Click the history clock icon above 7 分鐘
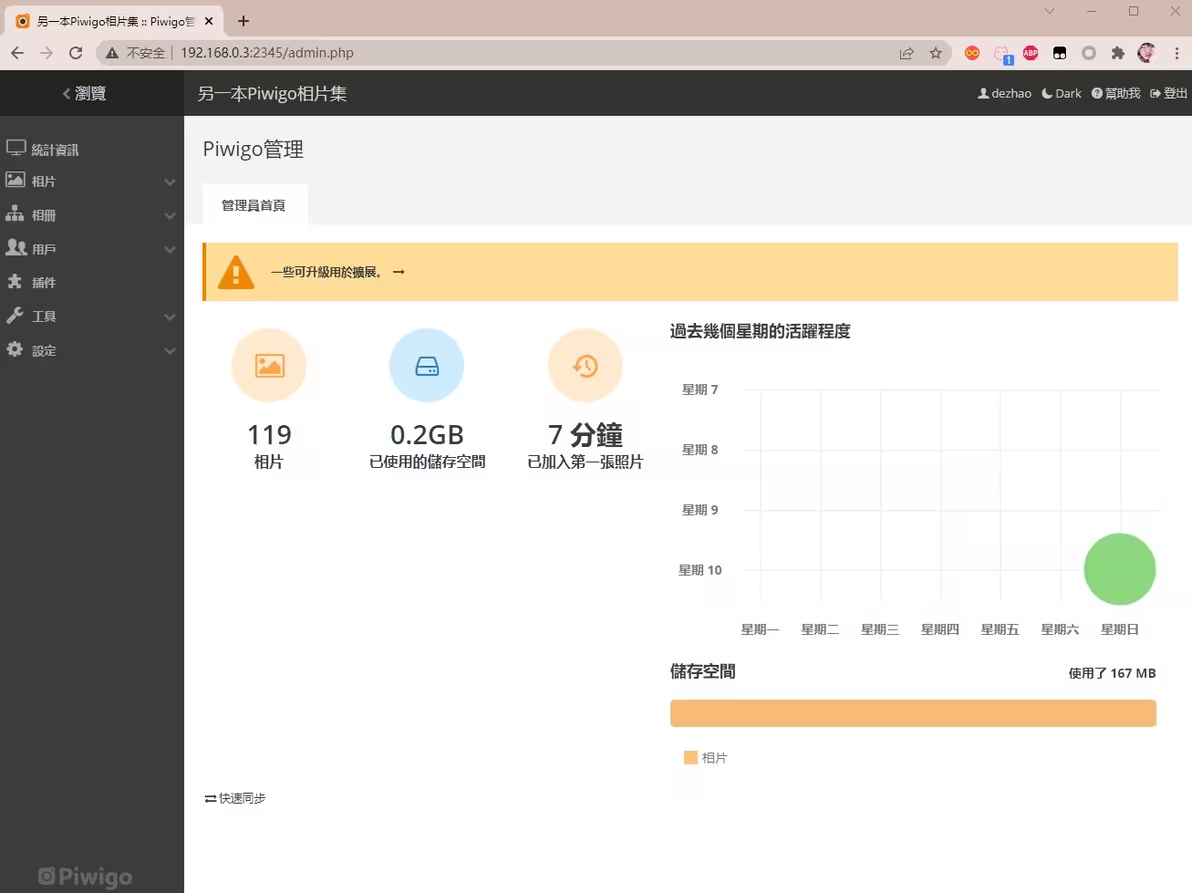This screenshot has height=893, width=1192. (585, 366)
